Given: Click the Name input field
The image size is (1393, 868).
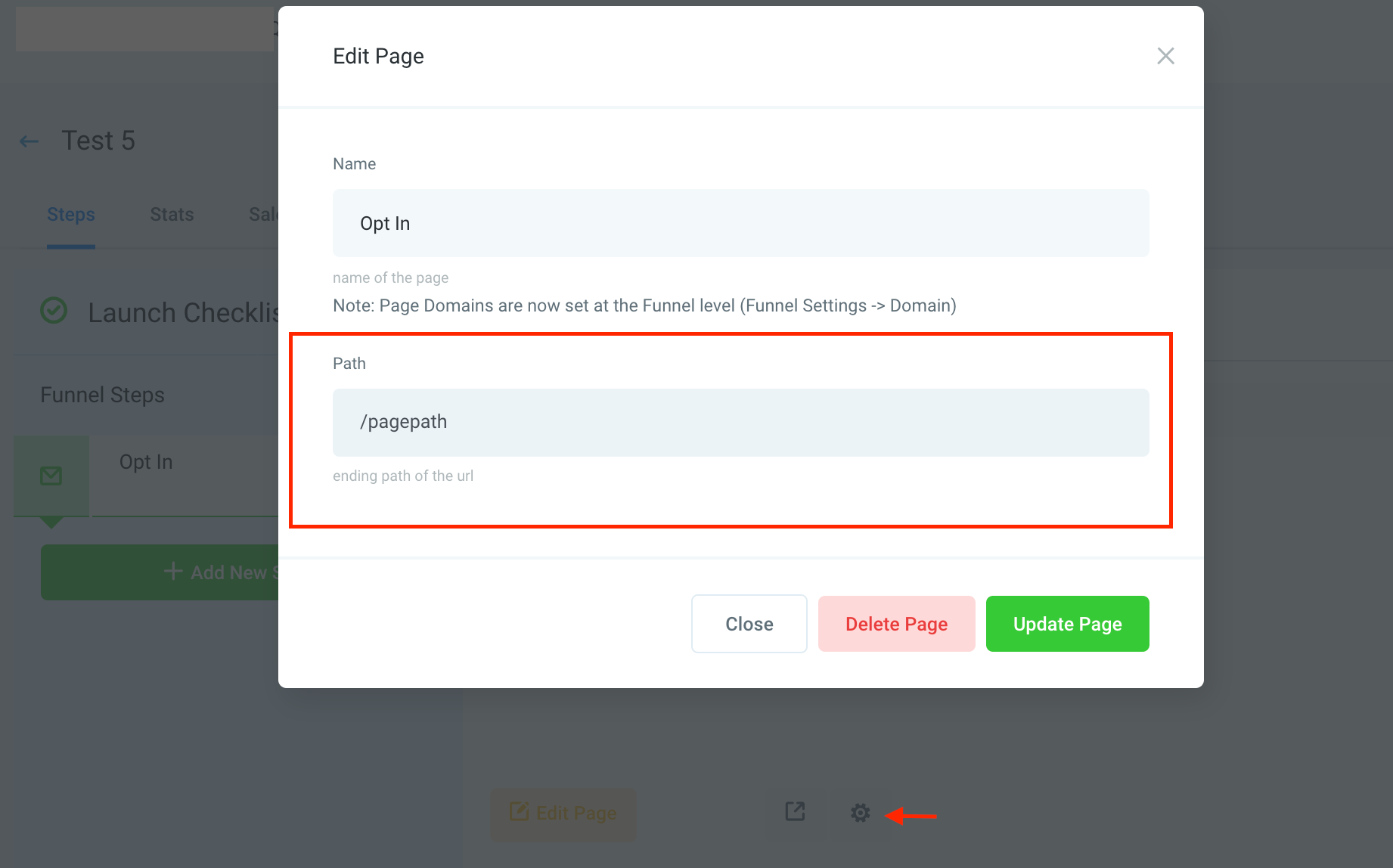Looking at the screenshot, I should tap(740, 223).
